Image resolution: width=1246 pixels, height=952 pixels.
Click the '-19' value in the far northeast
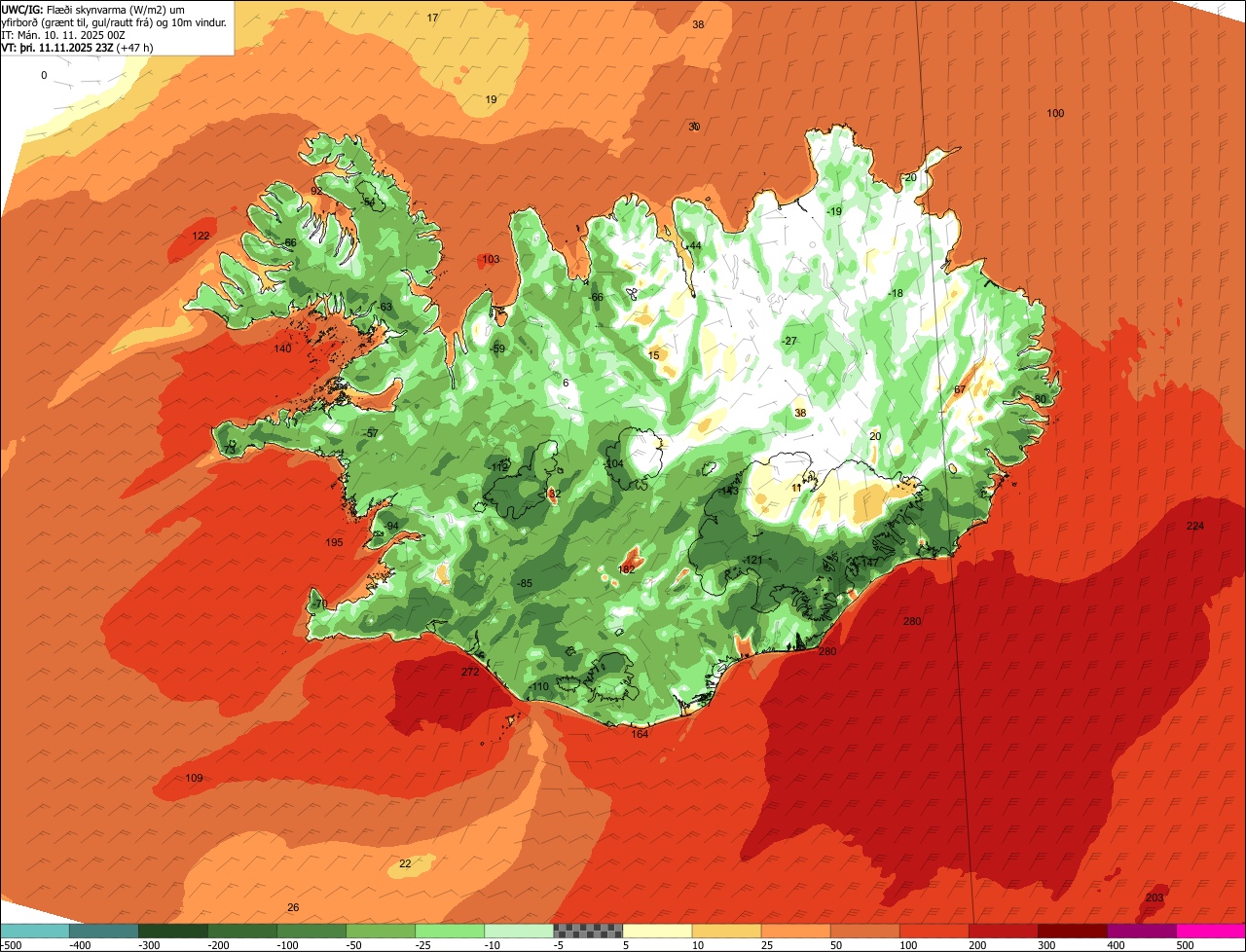833,211
